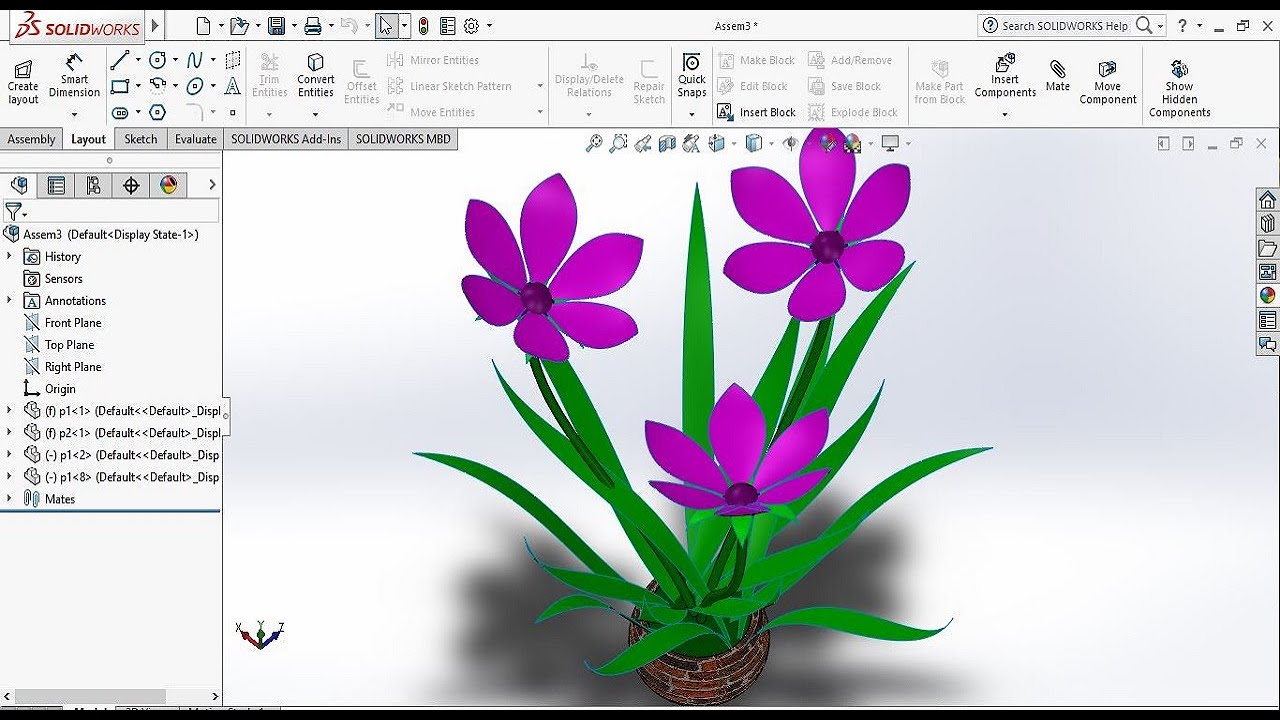
Task: Select the Circle sketch tool
Action: pyautogui.click(x=157, y=60)
